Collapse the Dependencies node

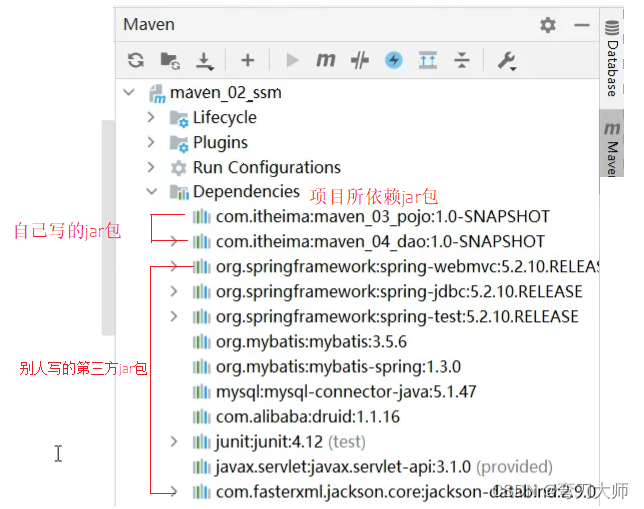coord(152,191)
